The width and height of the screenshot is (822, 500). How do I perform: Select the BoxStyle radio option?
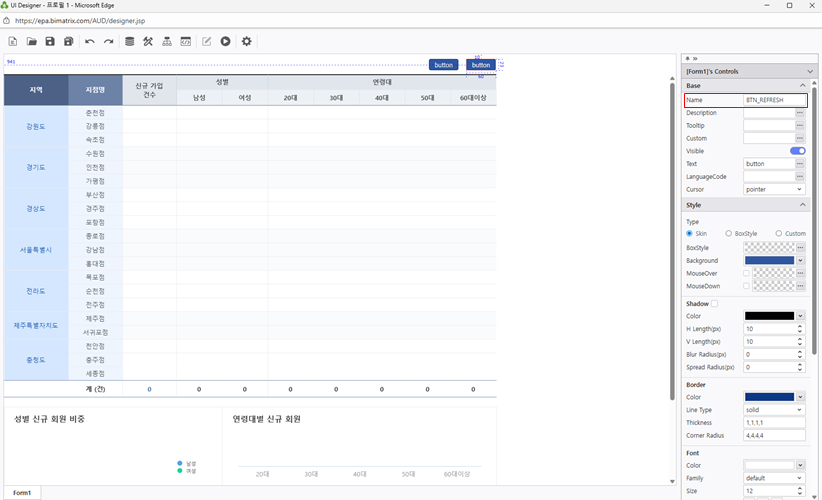(729, 233)
